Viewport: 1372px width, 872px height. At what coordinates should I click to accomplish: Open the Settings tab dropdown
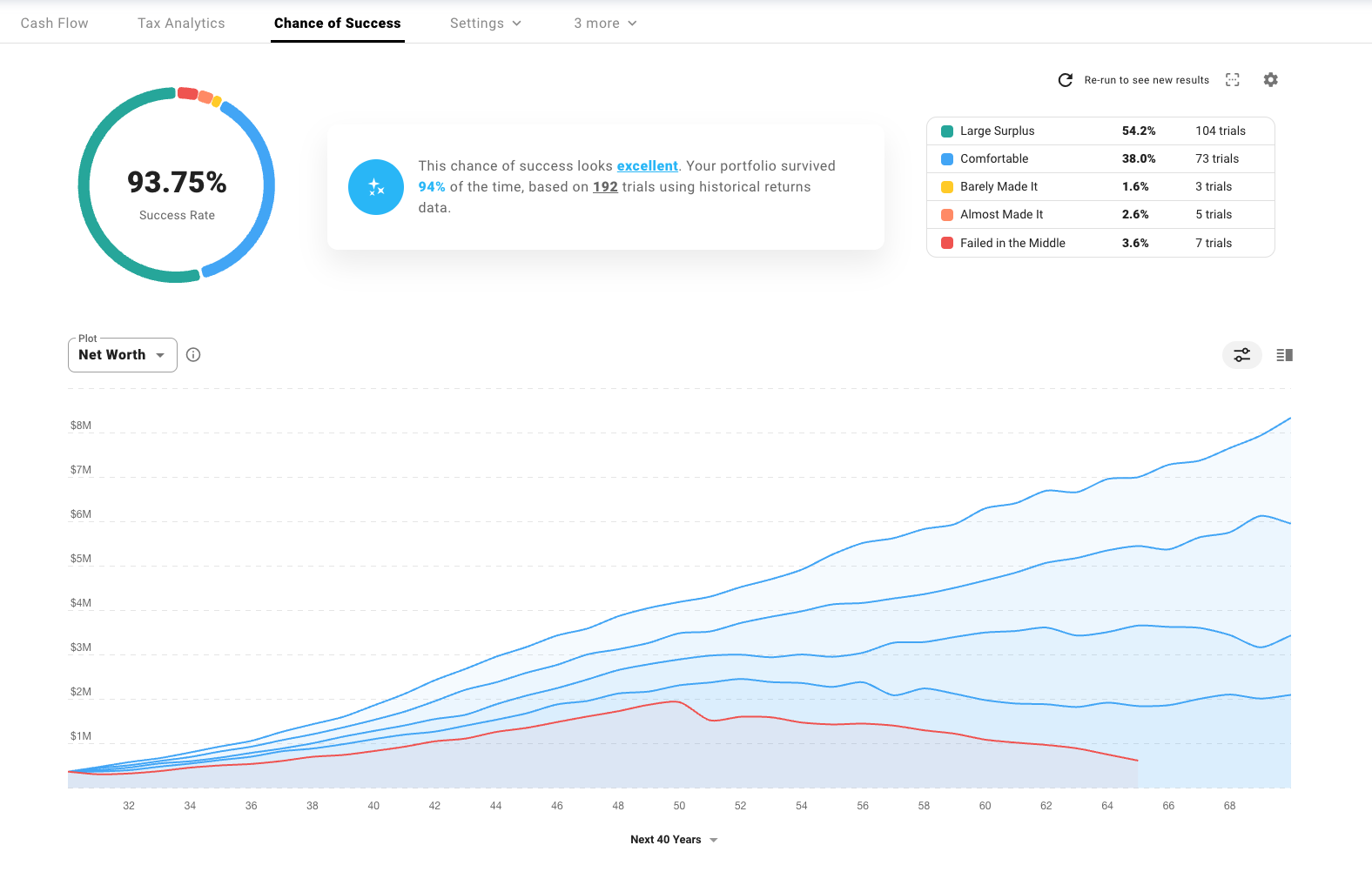(x=485, y=23)
